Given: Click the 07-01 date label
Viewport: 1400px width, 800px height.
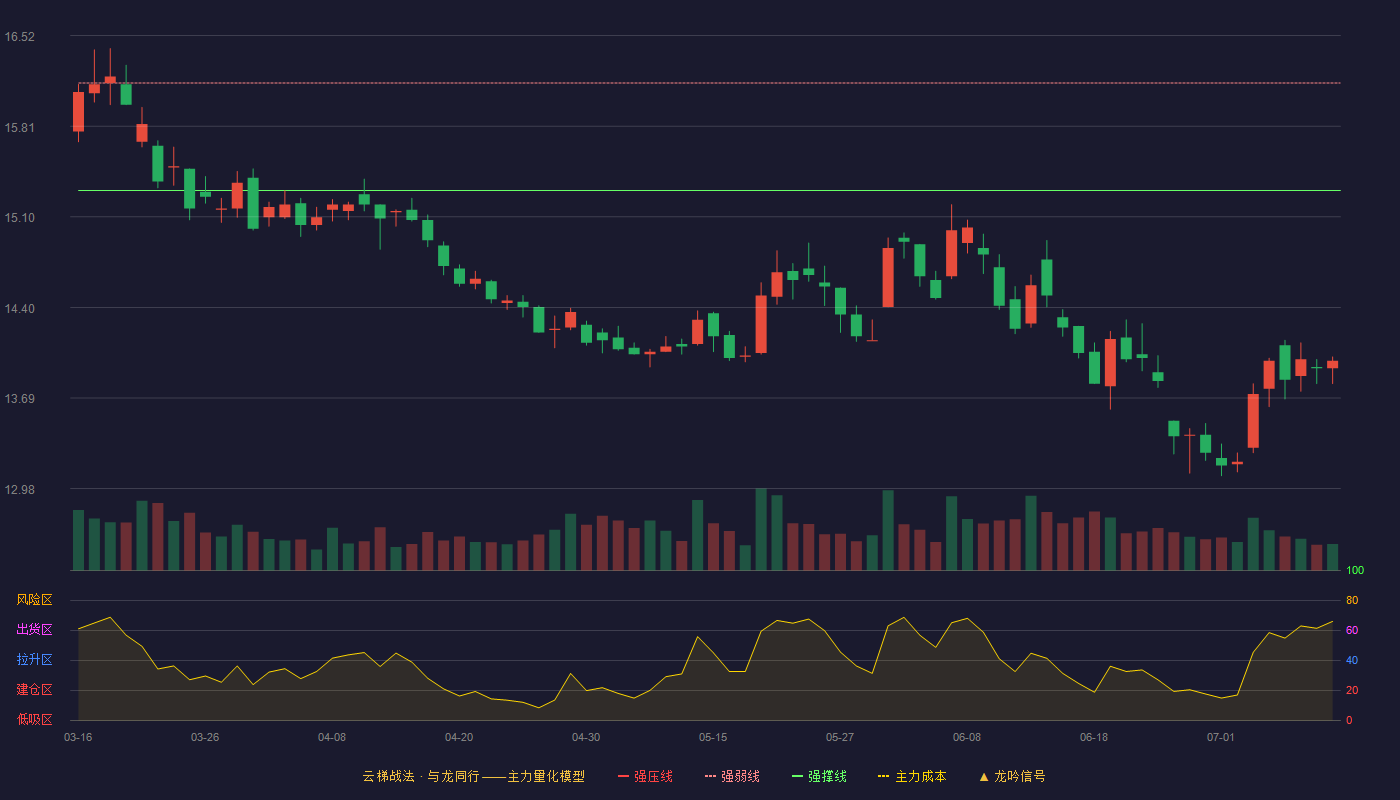Looking at the screenshot, I should coord(1221,737).
